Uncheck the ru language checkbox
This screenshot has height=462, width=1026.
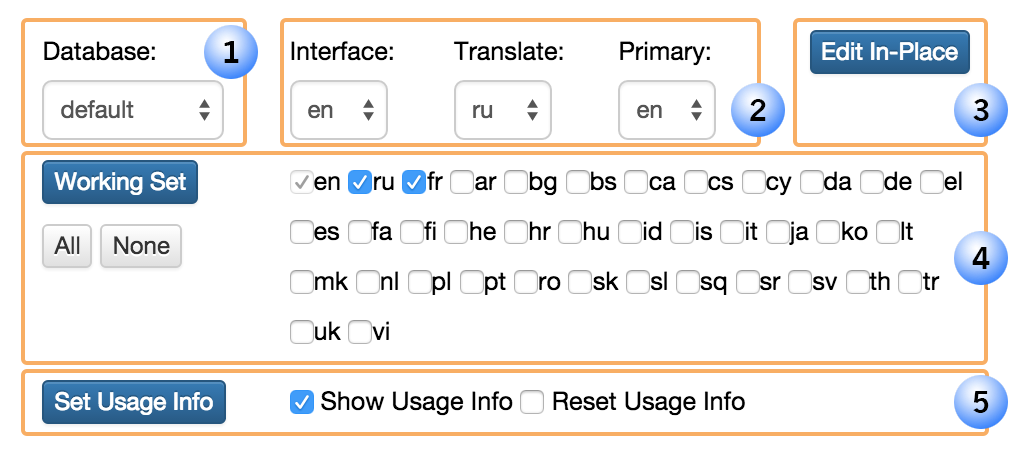pos(359,183)
